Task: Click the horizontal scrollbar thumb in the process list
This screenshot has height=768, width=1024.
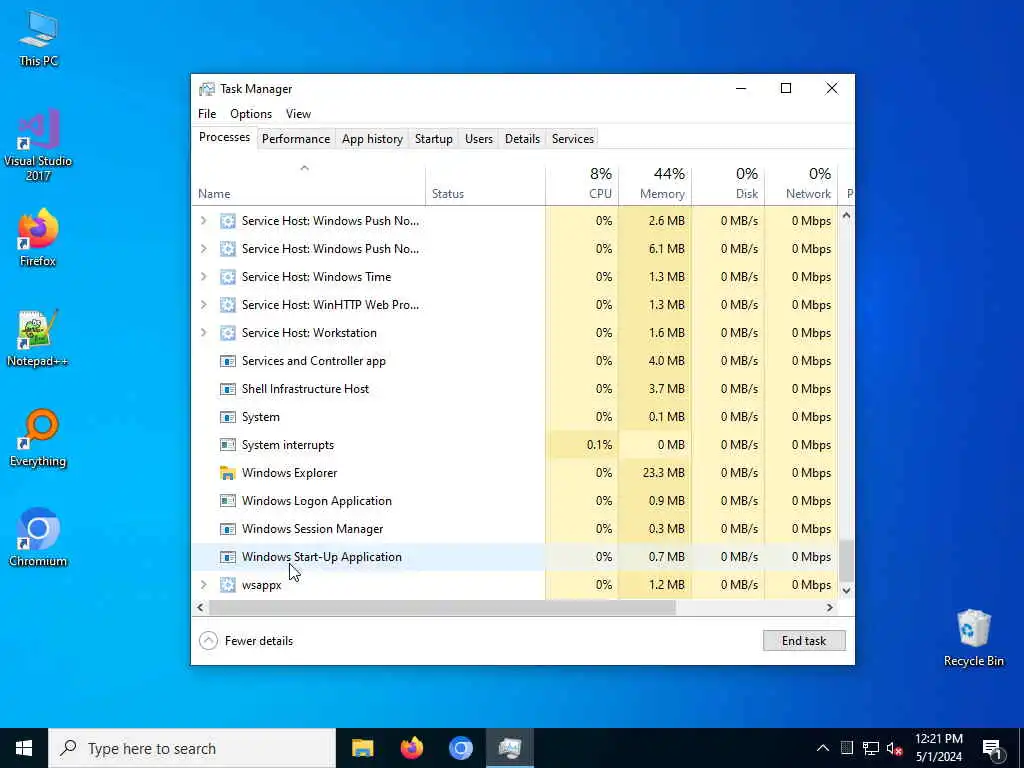Action: click(x=442, y=607)
